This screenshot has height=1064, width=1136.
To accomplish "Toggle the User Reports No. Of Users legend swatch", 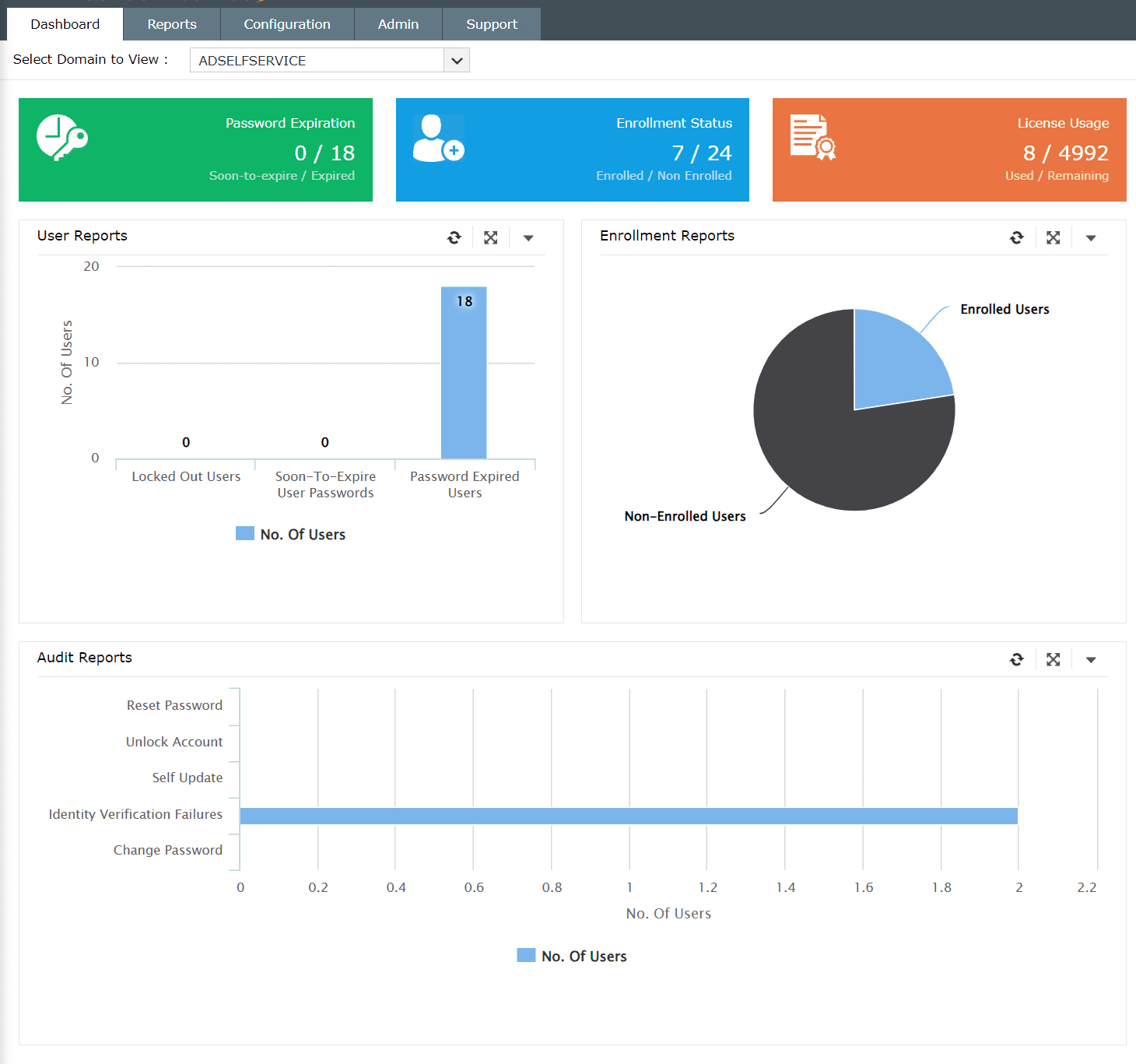I will (x=245, y=533).
